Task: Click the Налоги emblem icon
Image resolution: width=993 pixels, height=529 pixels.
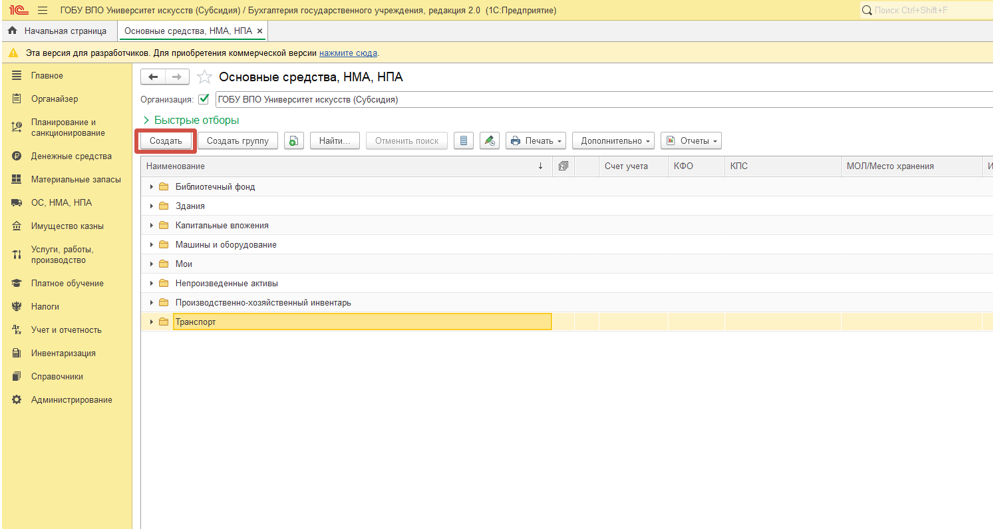Action: (16, 307)
